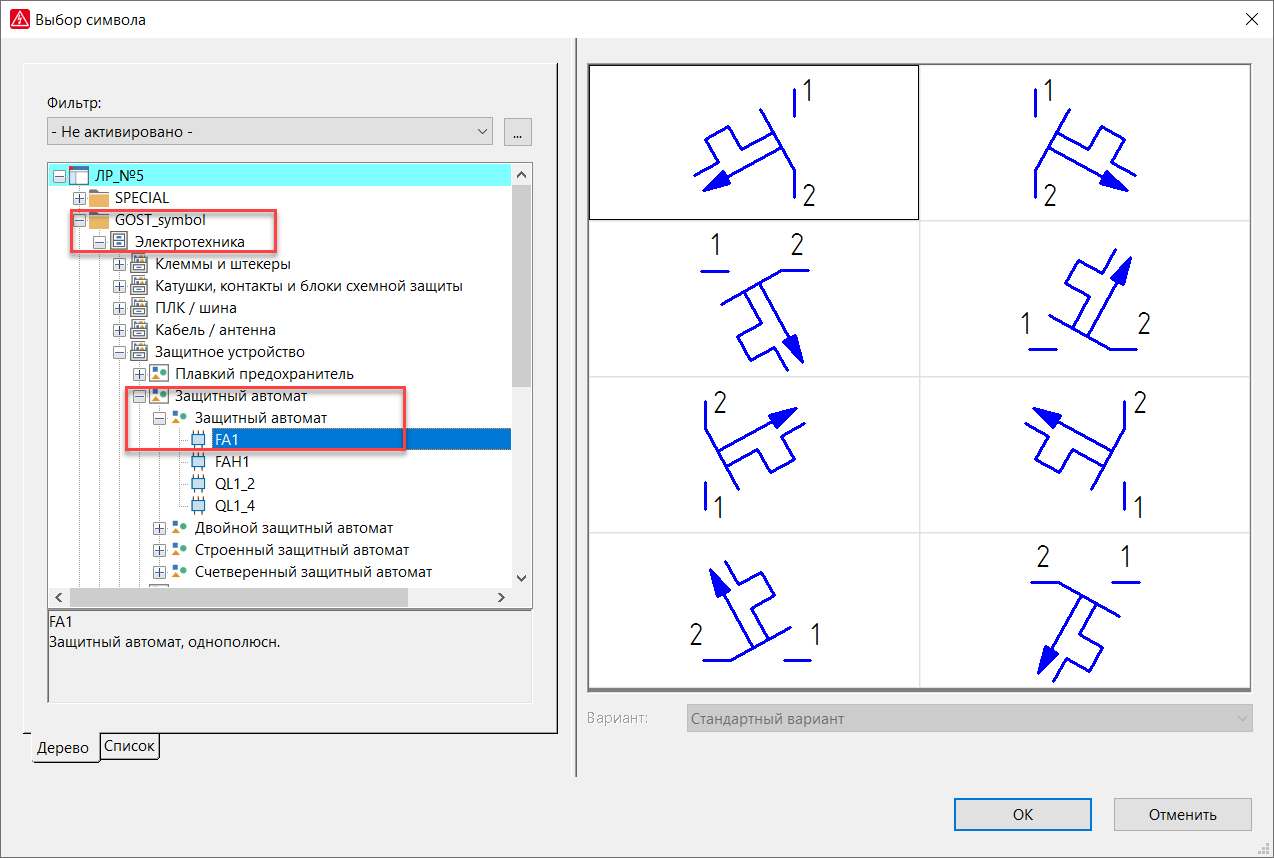
Task: Expand the Счетверенный защитный автомат node
Action: [x=159, y=572]
